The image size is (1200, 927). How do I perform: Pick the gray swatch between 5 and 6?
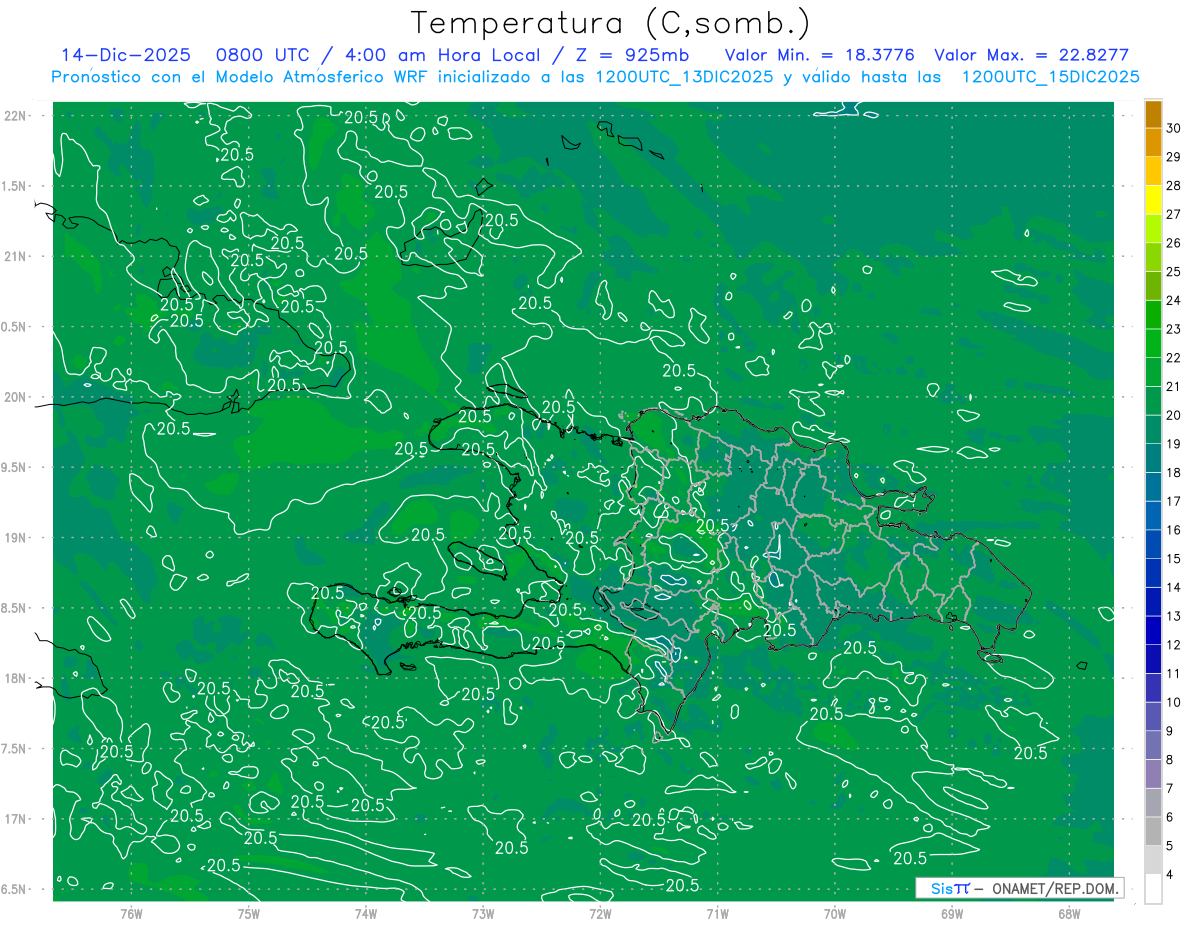click(x=1153, y=831)
